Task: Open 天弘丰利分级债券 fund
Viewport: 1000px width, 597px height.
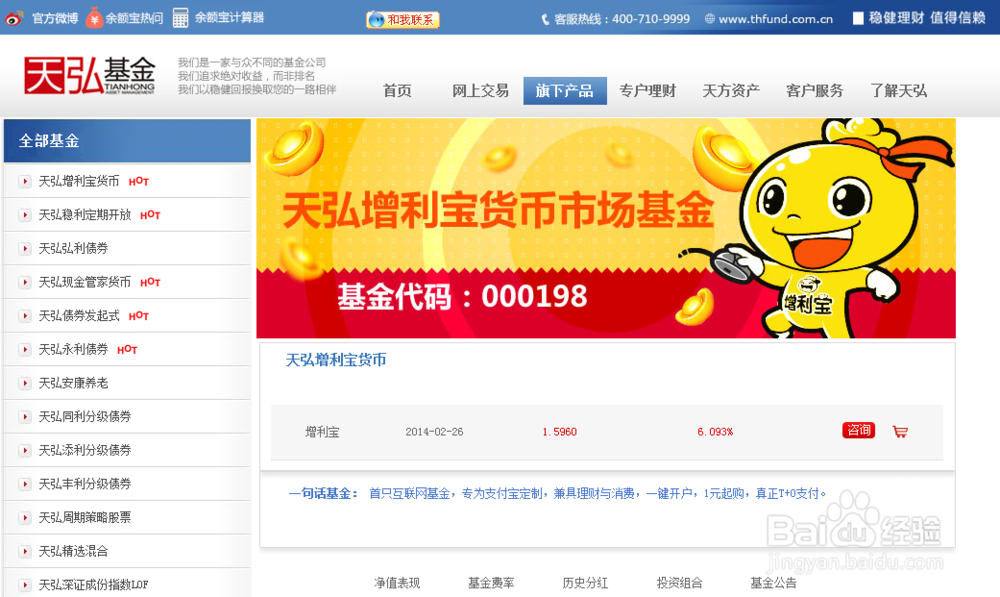Action: tap(84, 484)
